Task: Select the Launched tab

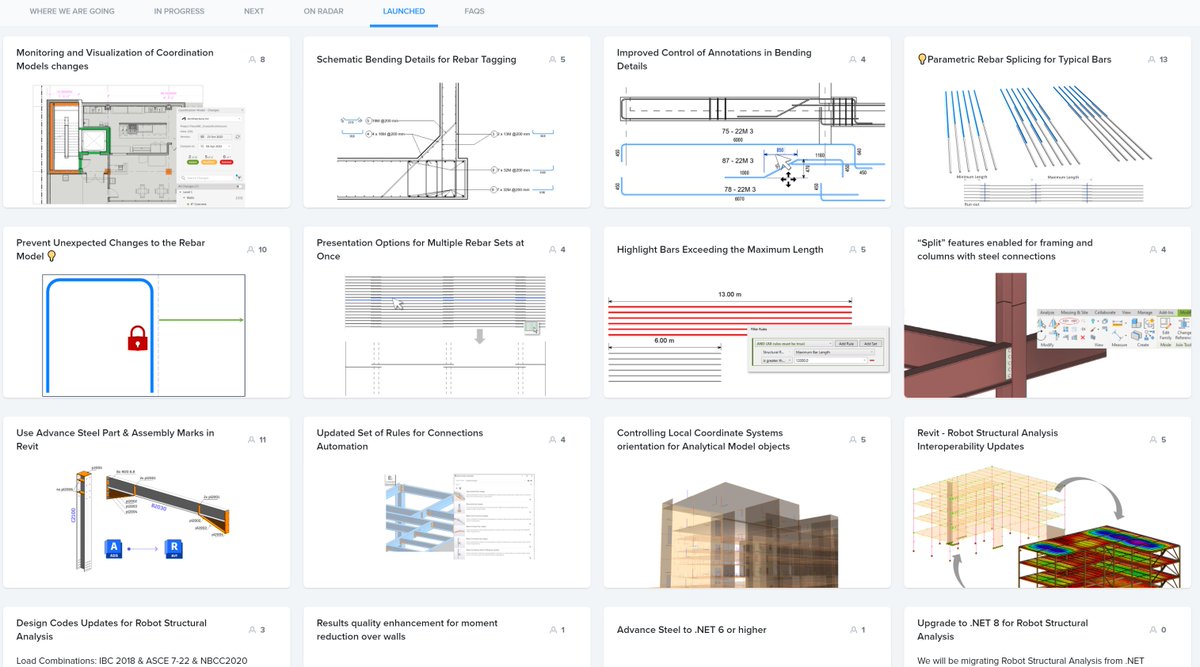Action: [404, 12]
